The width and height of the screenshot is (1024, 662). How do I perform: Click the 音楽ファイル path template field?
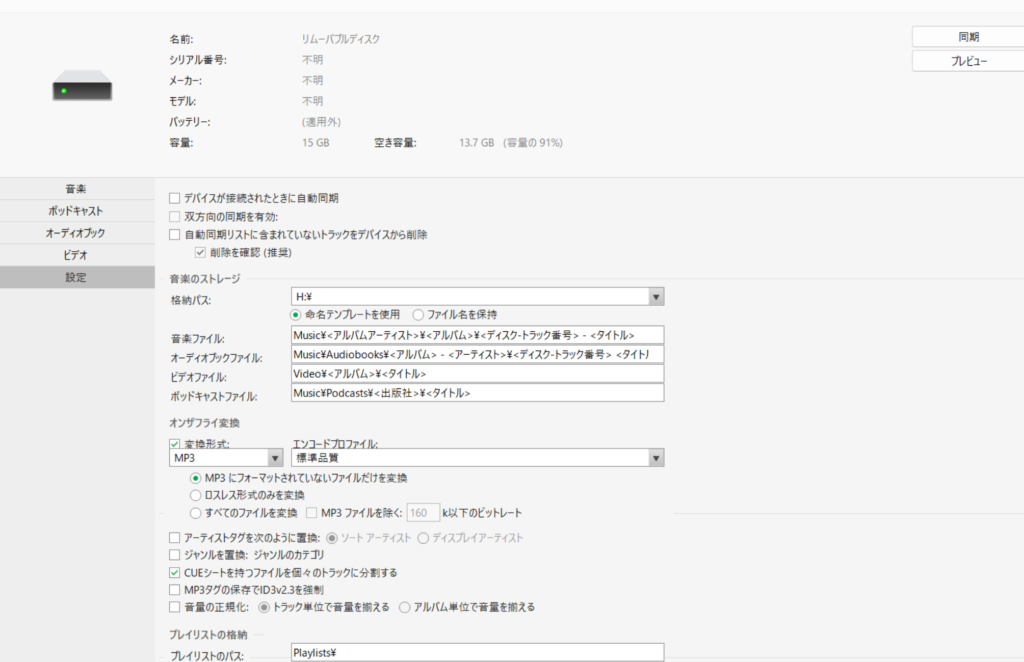tap(477, 336)
